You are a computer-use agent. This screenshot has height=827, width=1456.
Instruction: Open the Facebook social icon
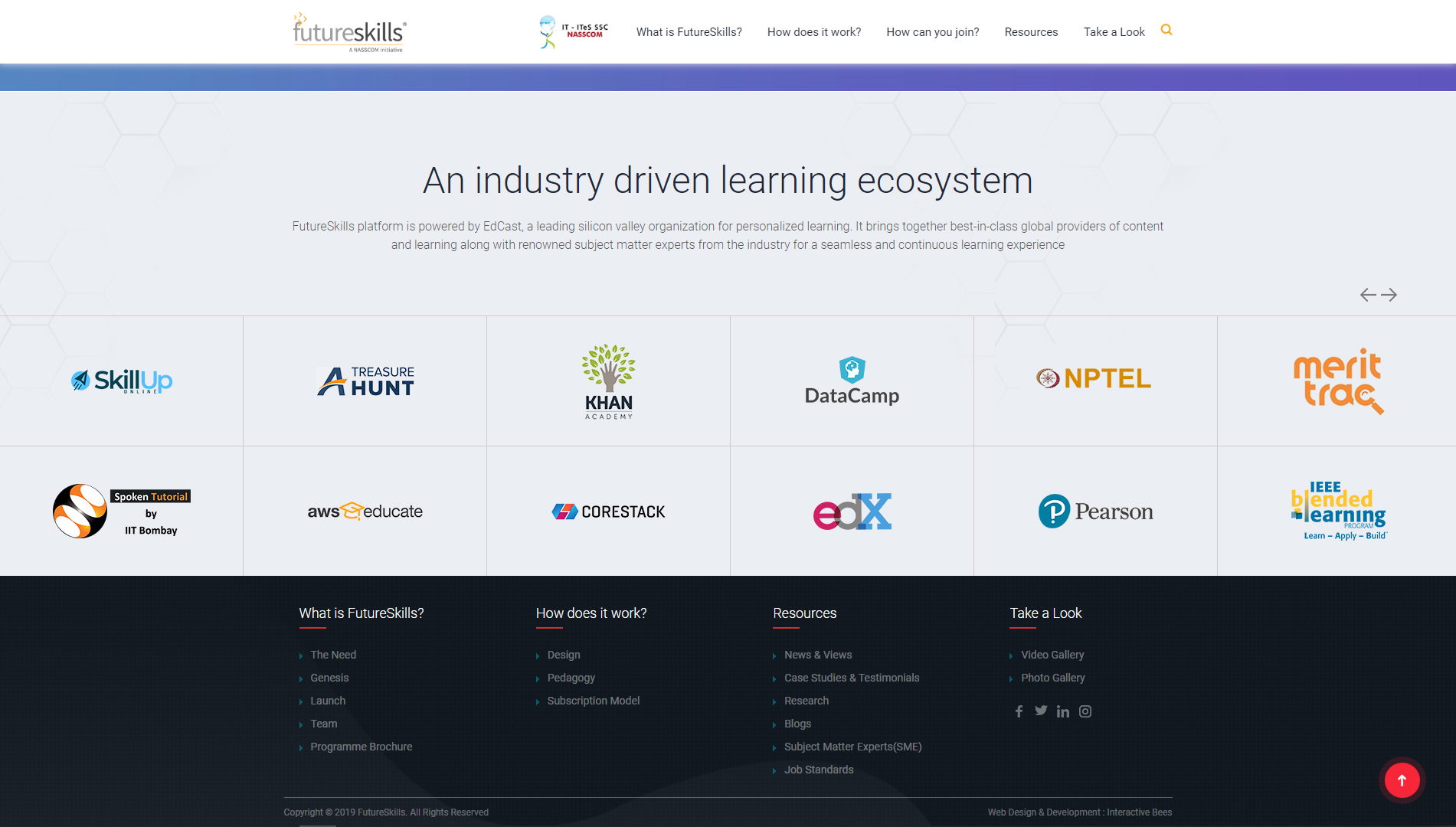coord(1019,711)
